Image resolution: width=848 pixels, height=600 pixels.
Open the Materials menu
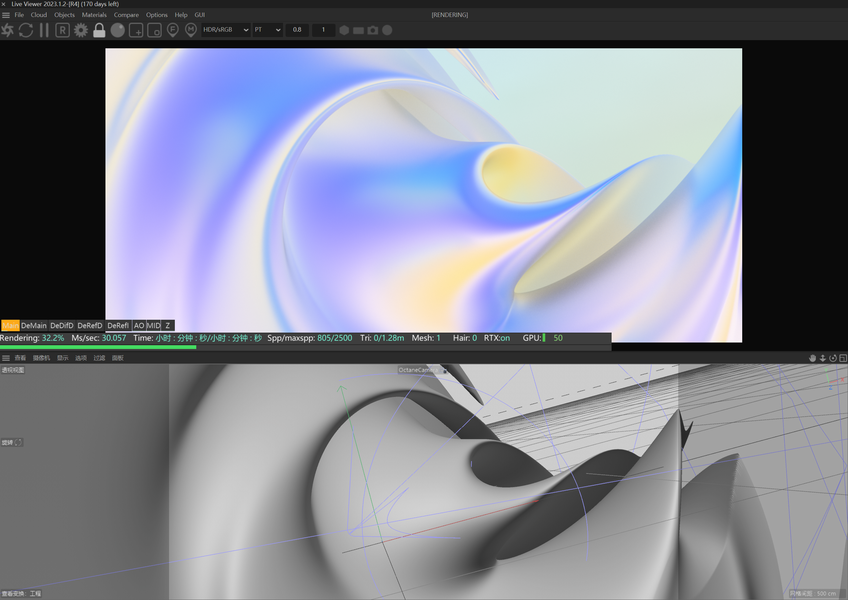click(x=94, y=15)
